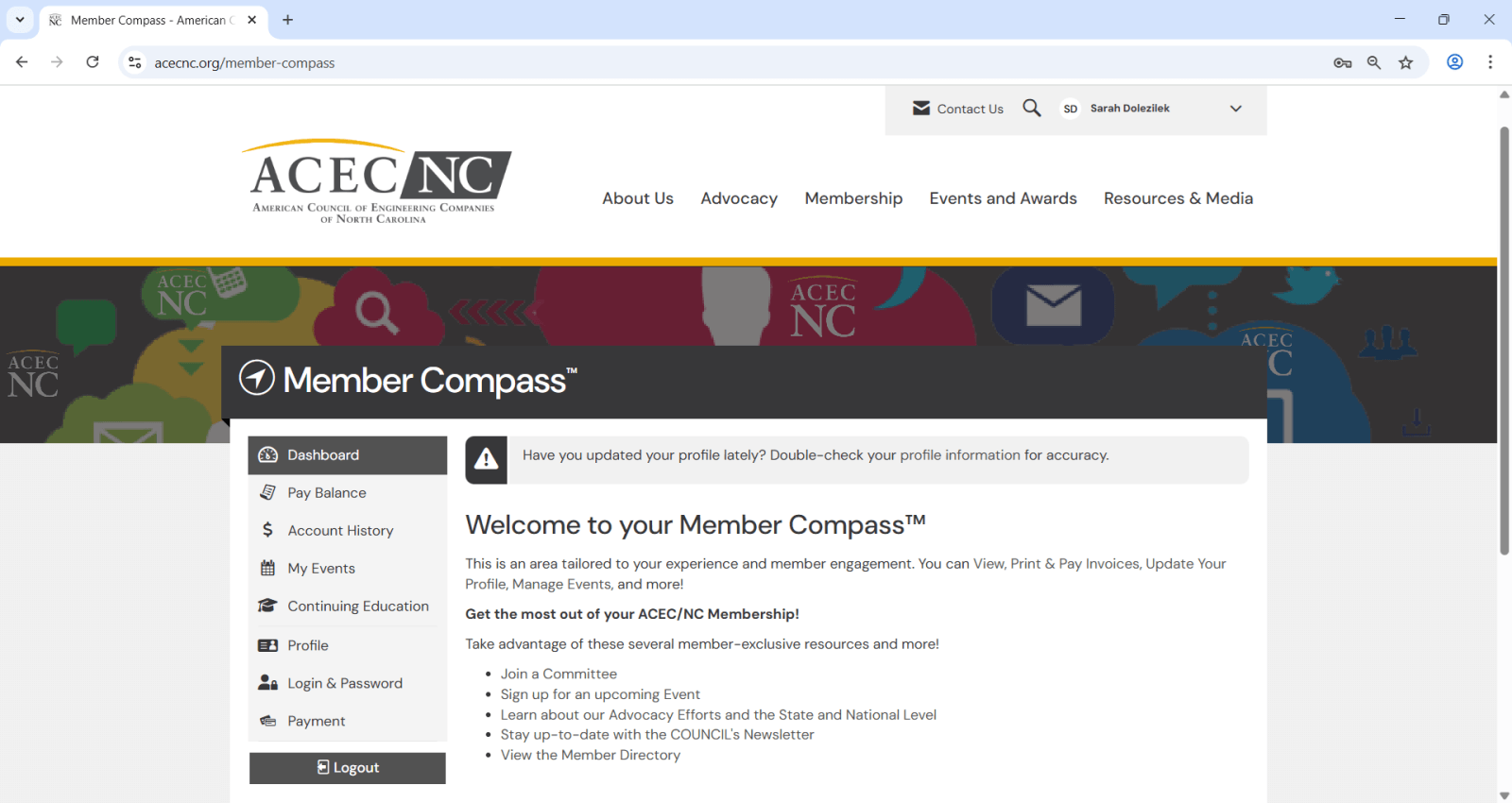Open the tab search dropdown arrow
The width and height of the screenshot is (1512, 803).
click(x=20, y=20)
